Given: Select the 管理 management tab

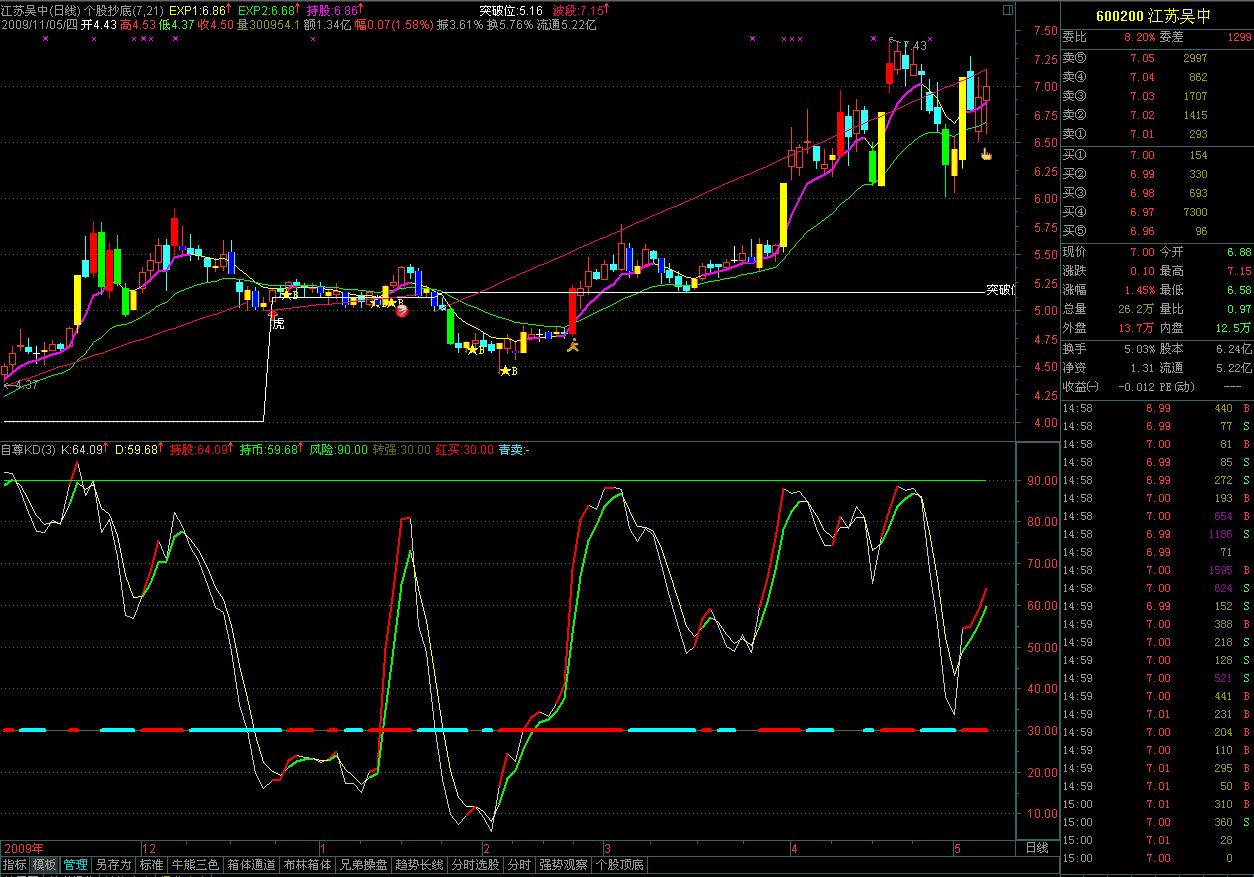Looking at the screenshot, I should coord(75,865).
